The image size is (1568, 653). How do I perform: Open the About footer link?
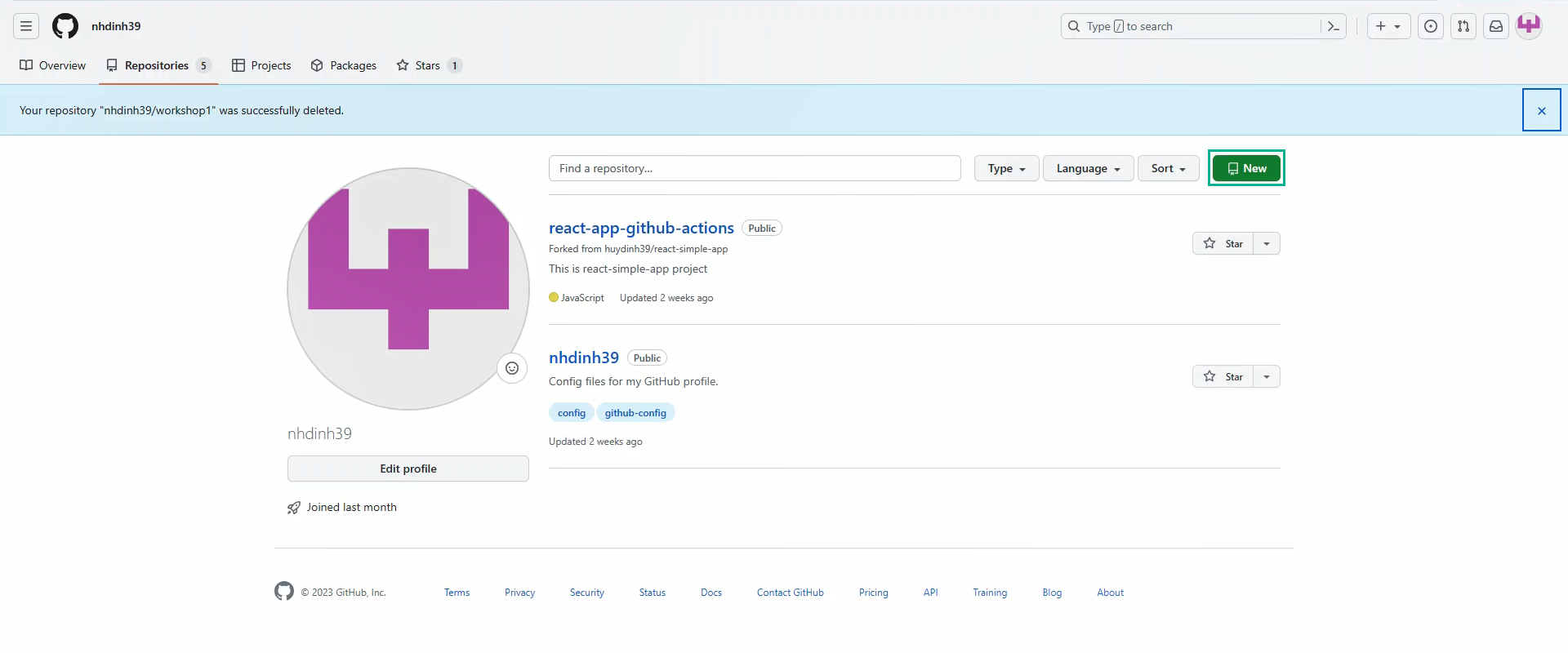click(x=1111, y=593)
